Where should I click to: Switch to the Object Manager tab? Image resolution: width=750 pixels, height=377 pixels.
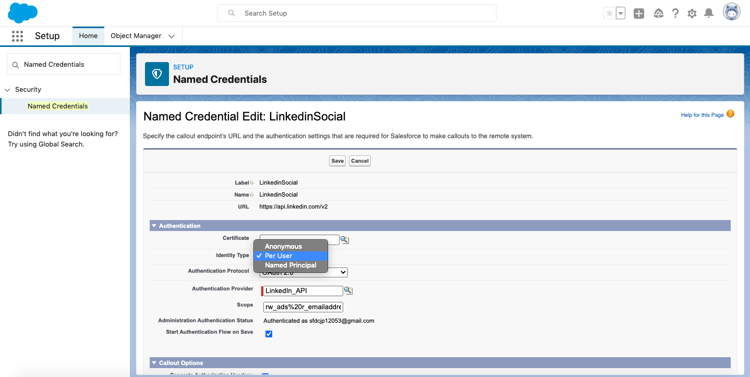click(x=136, y=36)
